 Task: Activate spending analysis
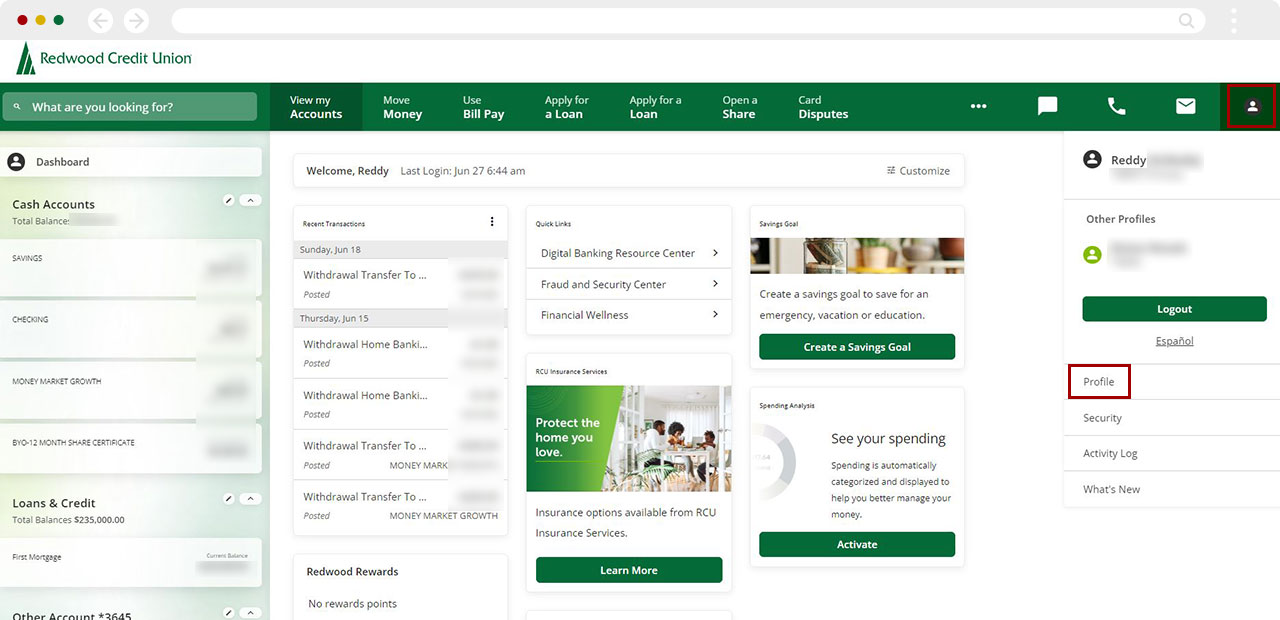tap(857, 544)
